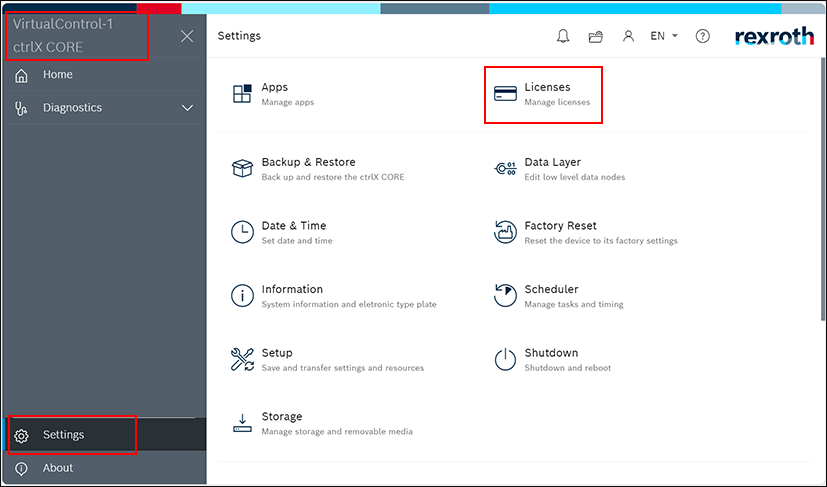Open Scheduler settings

551,289
